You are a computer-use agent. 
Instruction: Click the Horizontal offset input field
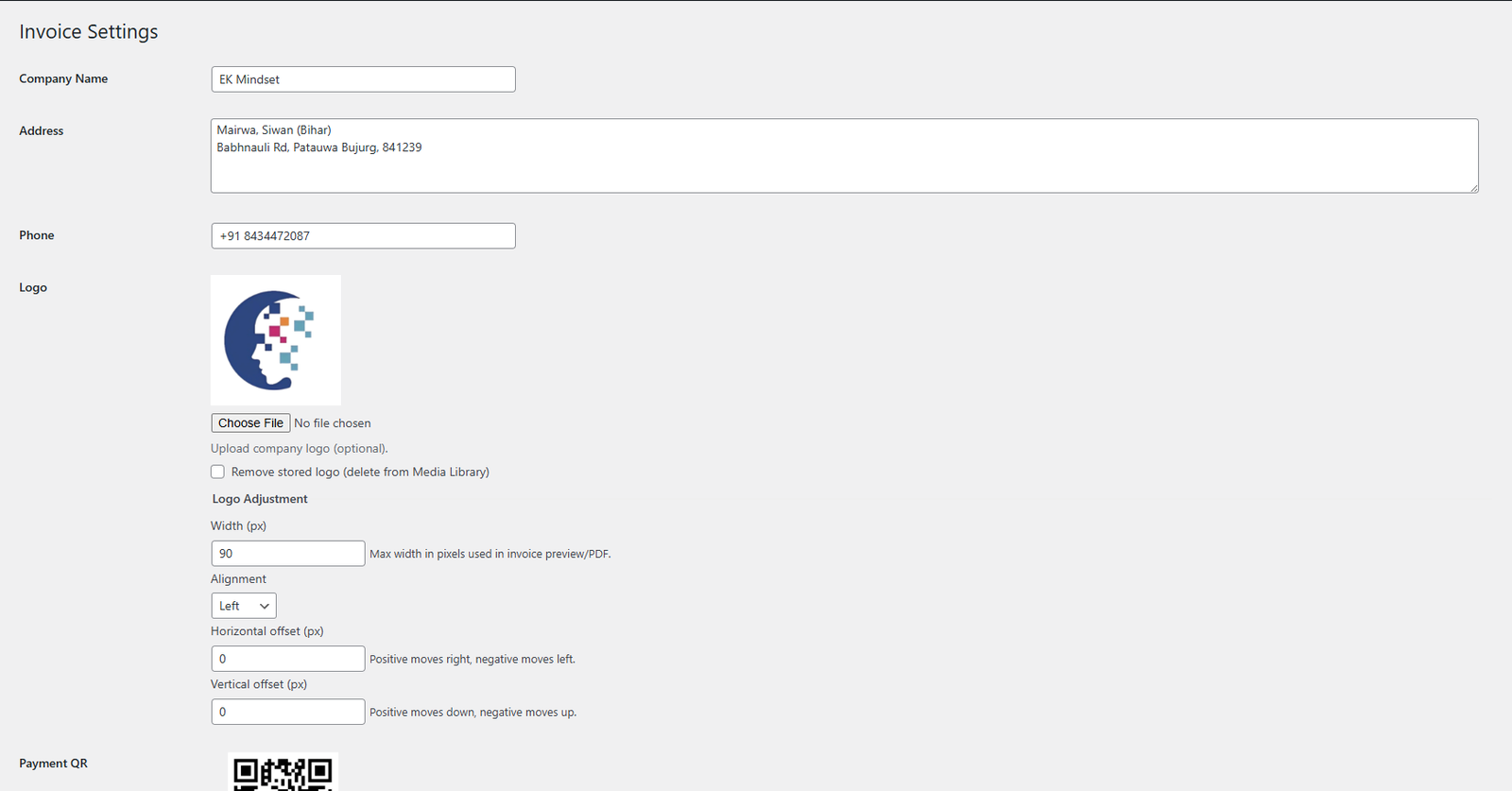coord(287,659)
